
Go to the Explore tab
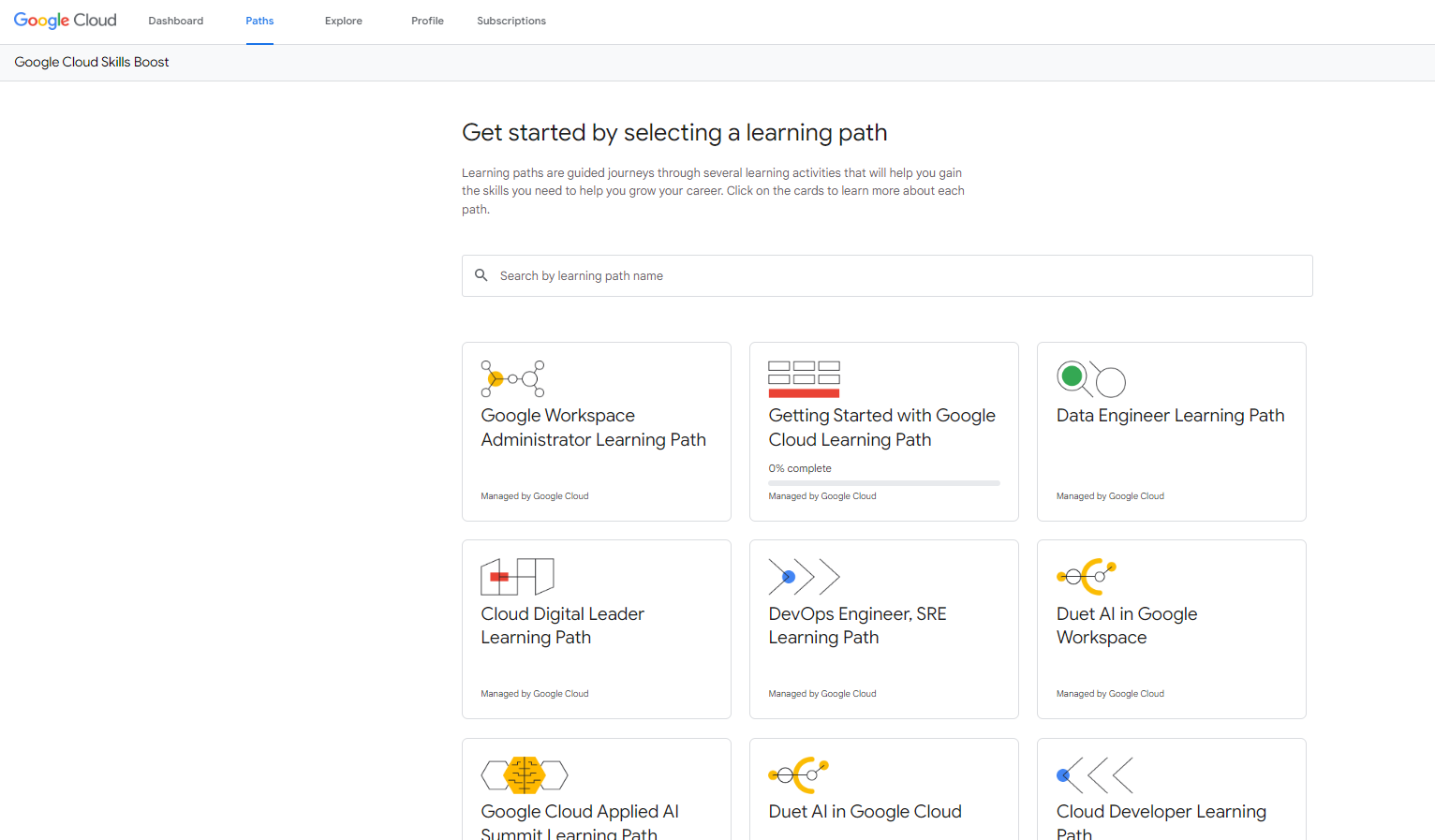coord(344,21)
